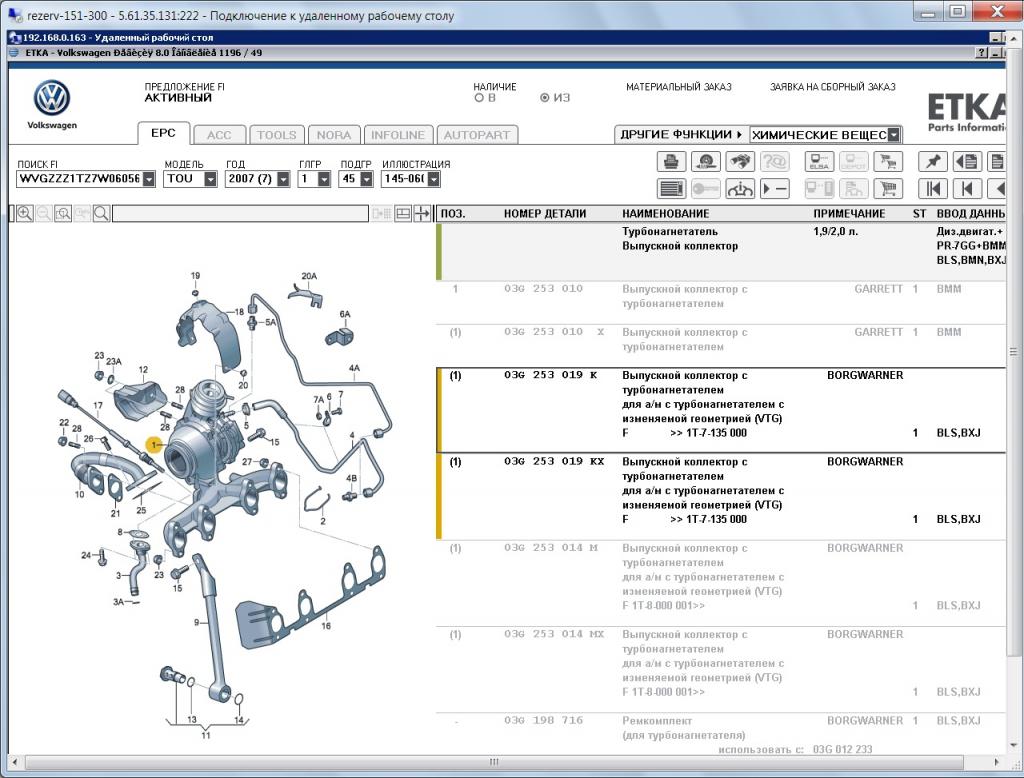
Task: Click the document with left arrow icon
Action: 967,161
